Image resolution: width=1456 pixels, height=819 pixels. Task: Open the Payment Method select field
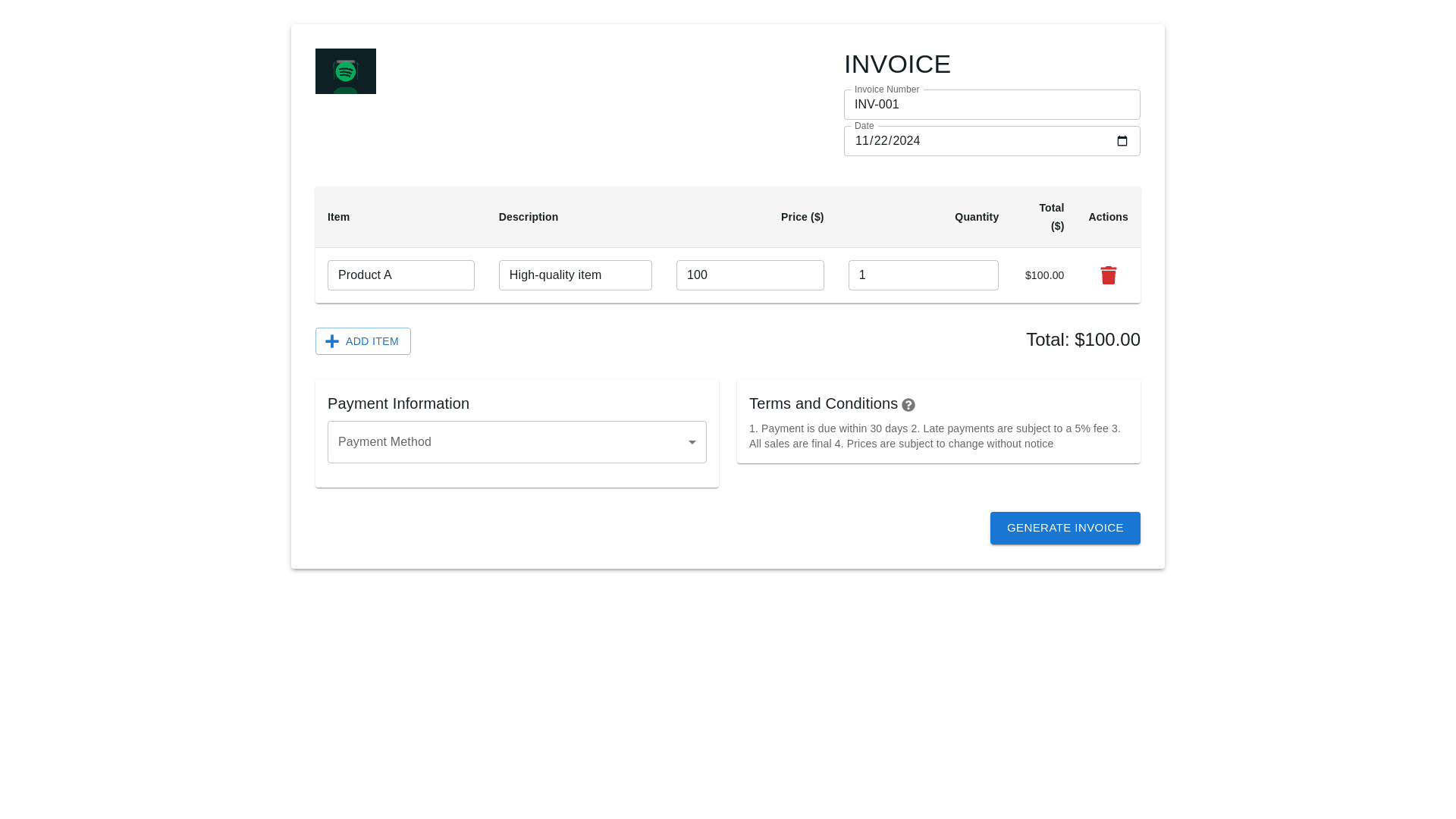tap(508, 442)
